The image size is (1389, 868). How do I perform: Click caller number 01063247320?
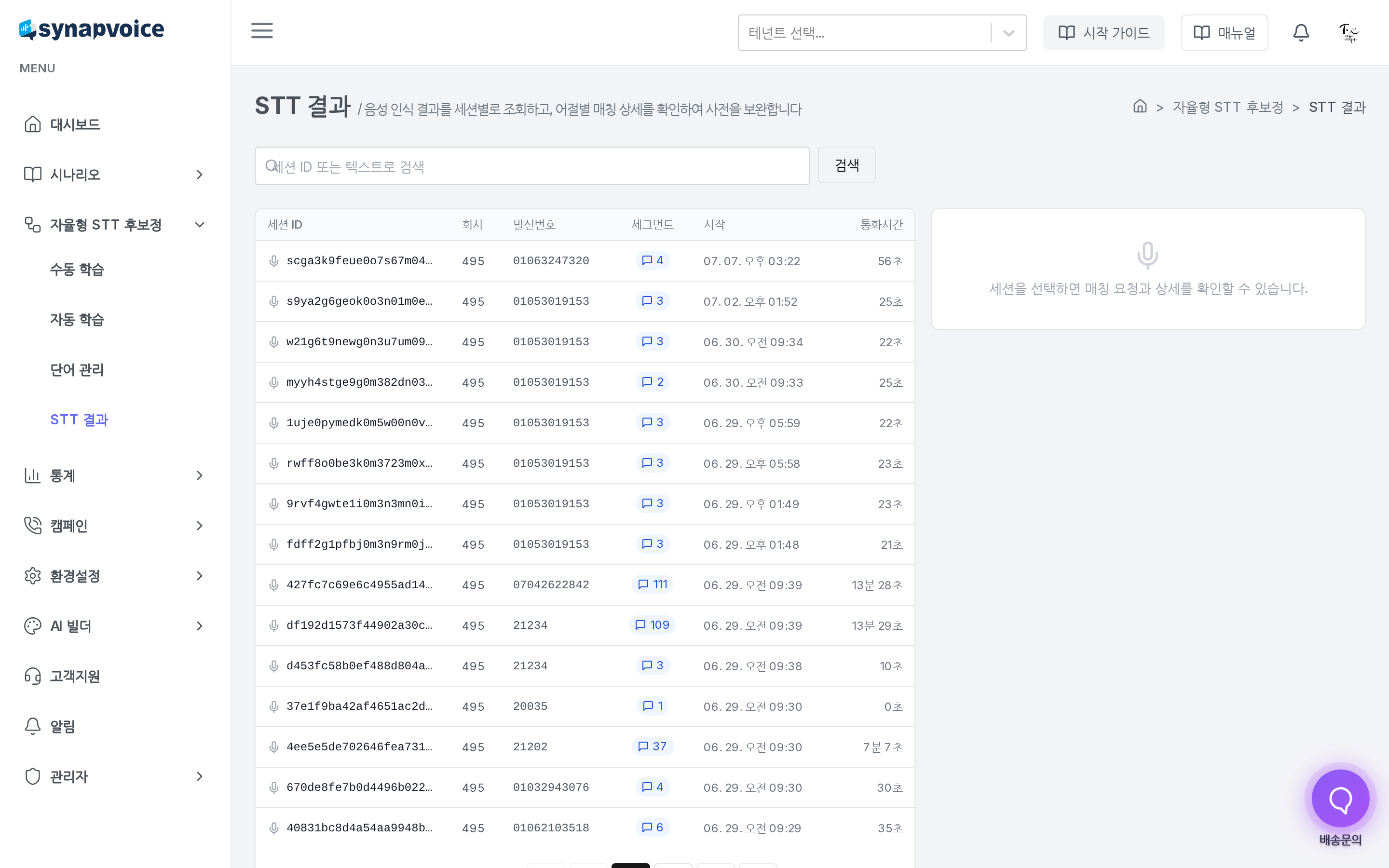click(551, 261)
